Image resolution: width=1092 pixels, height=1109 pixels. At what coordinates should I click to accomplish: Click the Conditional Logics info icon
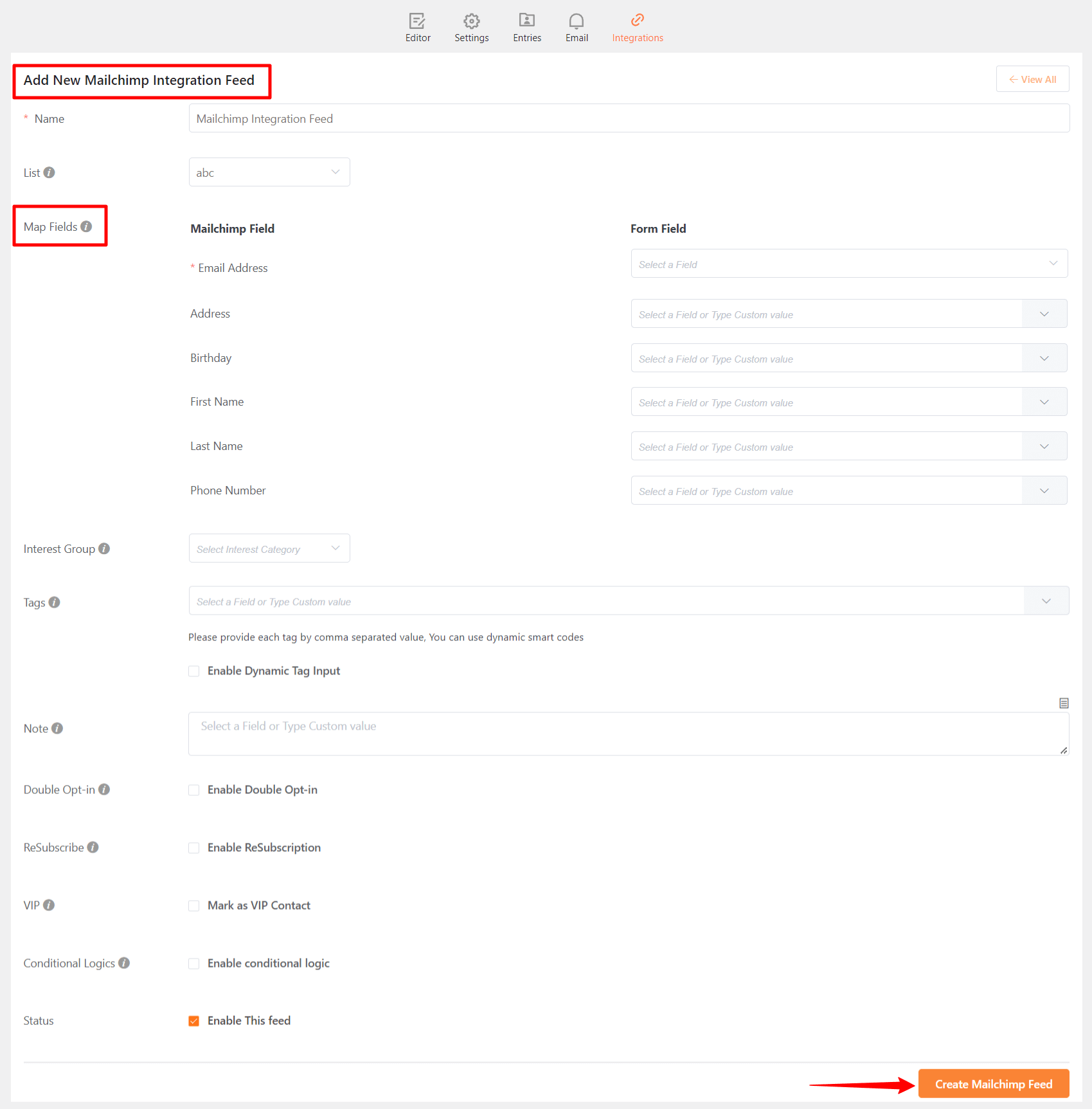[x=124, y=962]
